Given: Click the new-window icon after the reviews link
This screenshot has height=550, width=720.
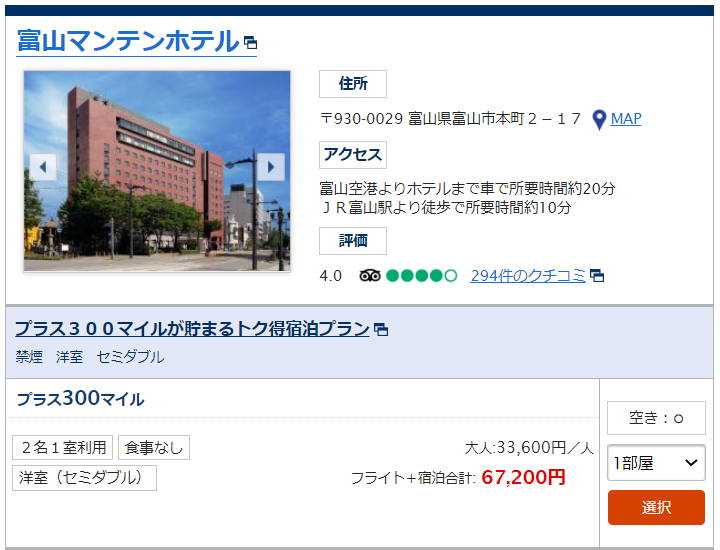Looking at the screenshot, I should (597, 275).
